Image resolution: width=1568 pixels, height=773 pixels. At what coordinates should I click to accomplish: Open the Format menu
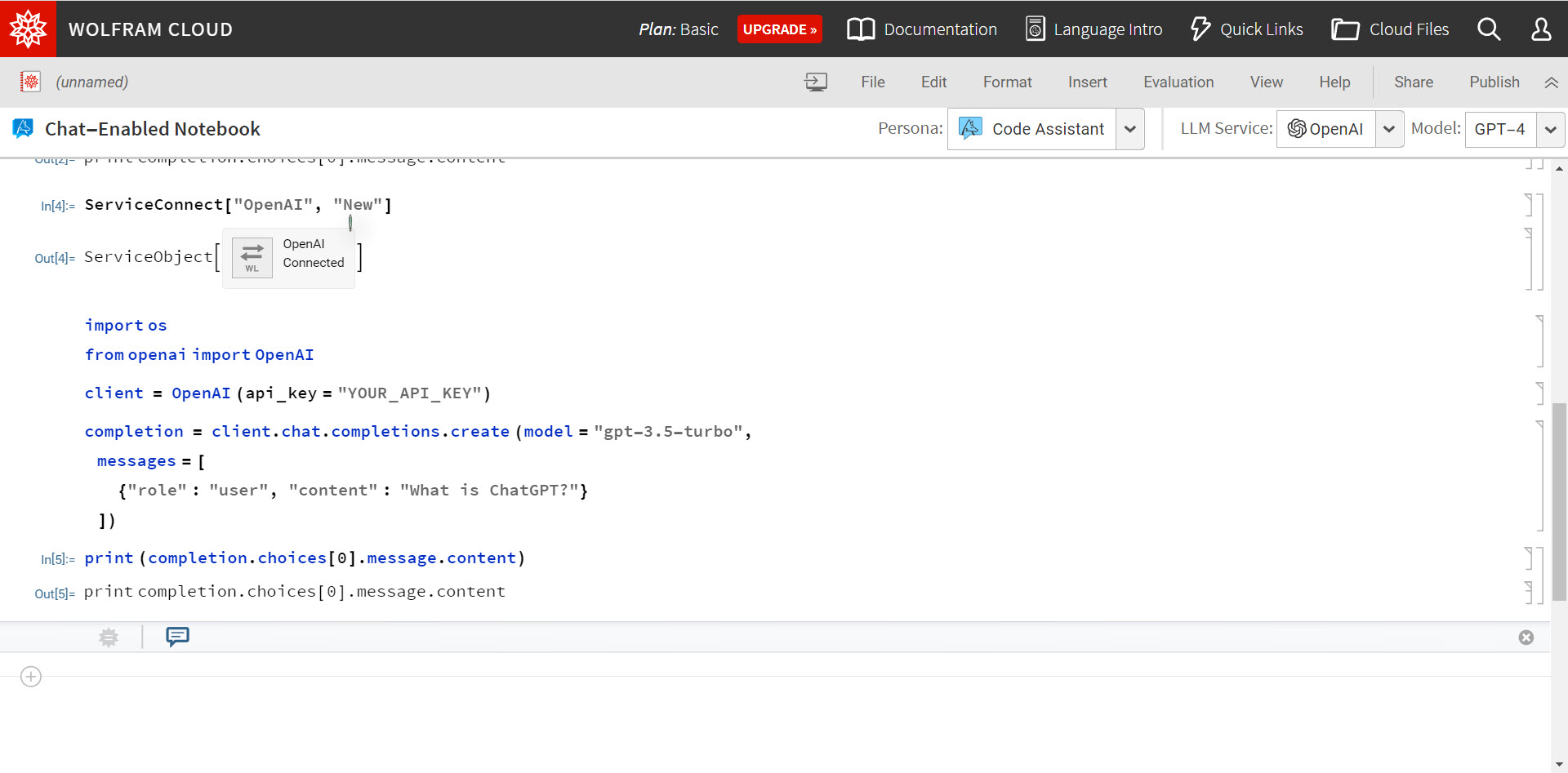[x=1007, y=82]
